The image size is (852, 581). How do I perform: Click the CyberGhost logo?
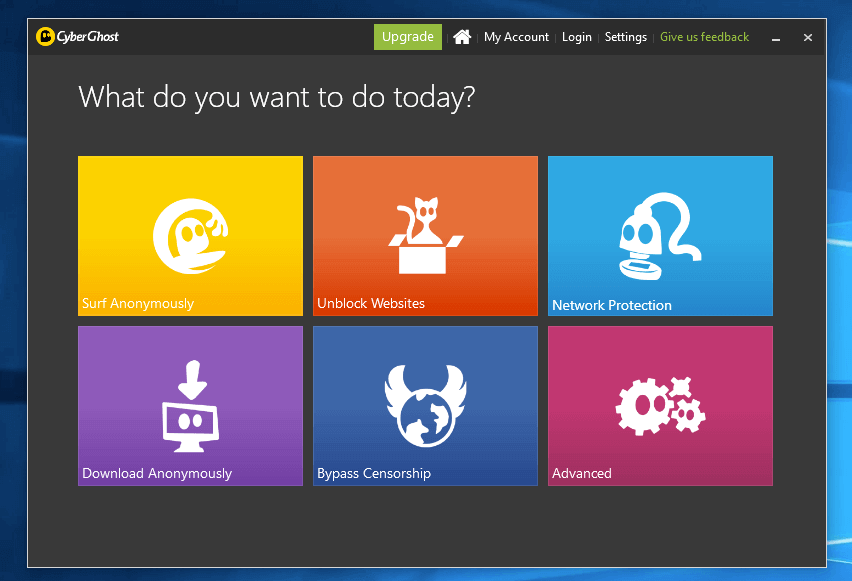point(77,36)
